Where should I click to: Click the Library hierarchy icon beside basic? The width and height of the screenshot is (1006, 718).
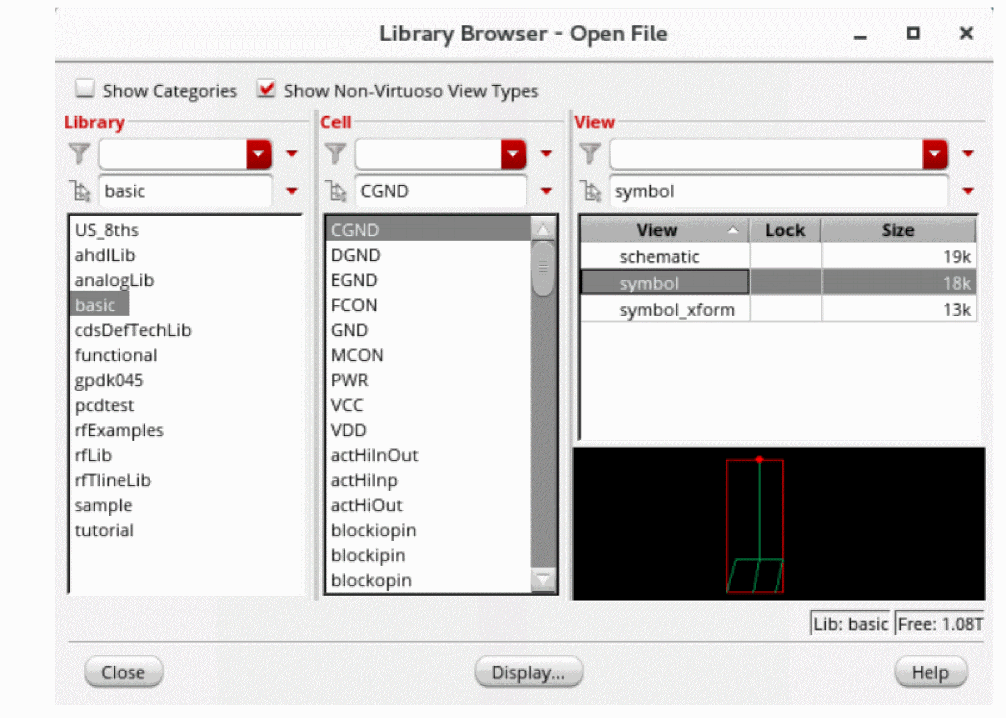pyautogui.click(x=80, y=191)
